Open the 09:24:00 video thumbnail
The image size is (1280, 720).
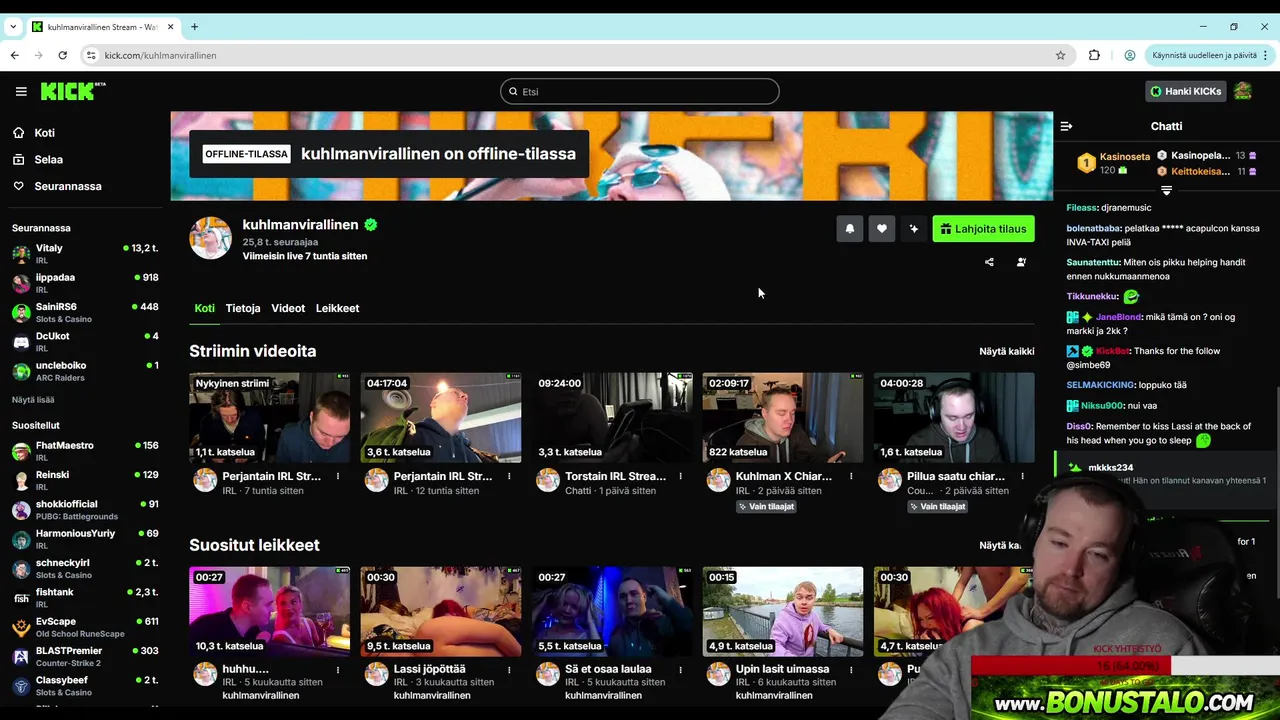tap(612, 418)
